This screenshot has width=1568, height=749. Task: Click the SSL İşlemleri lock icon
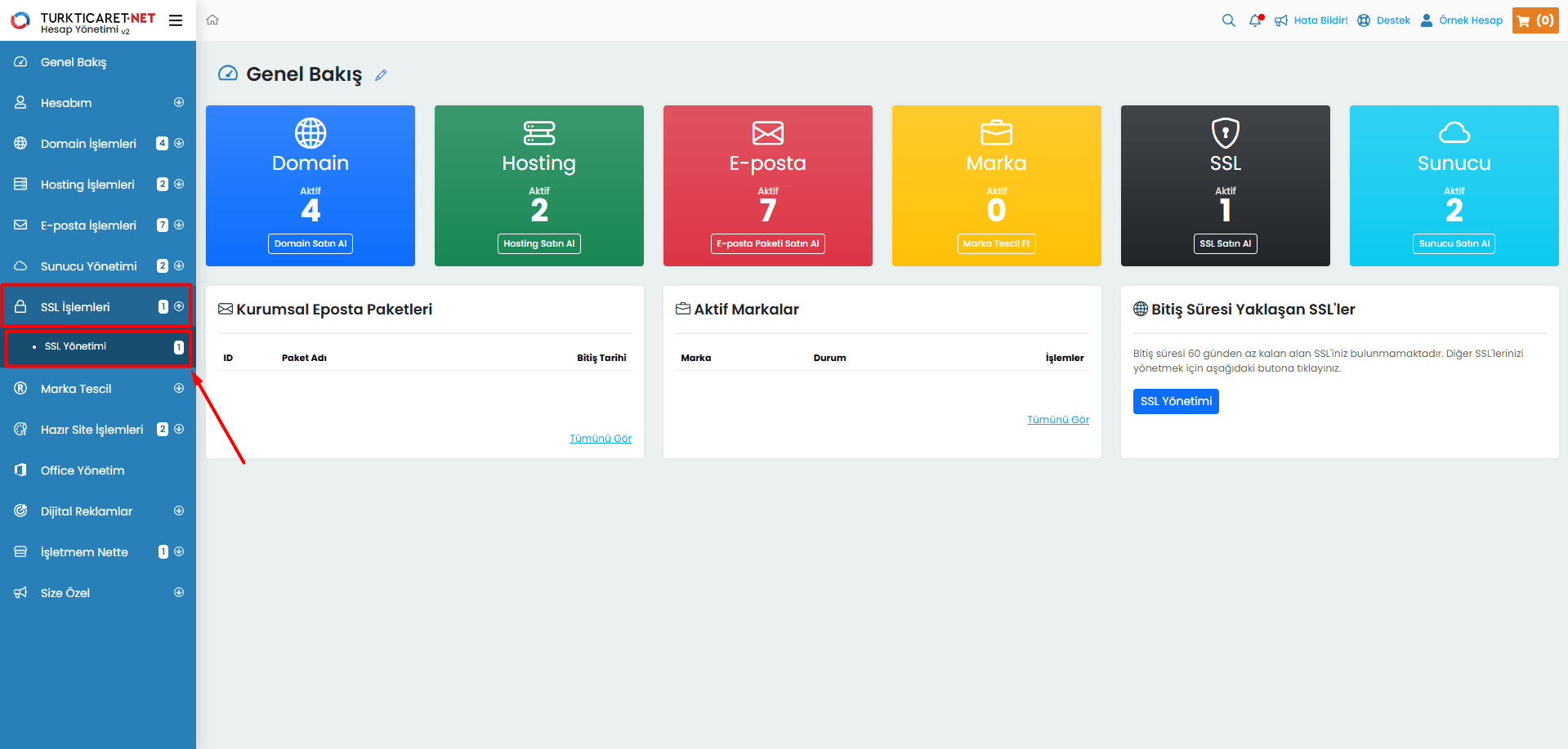(20, 307)
